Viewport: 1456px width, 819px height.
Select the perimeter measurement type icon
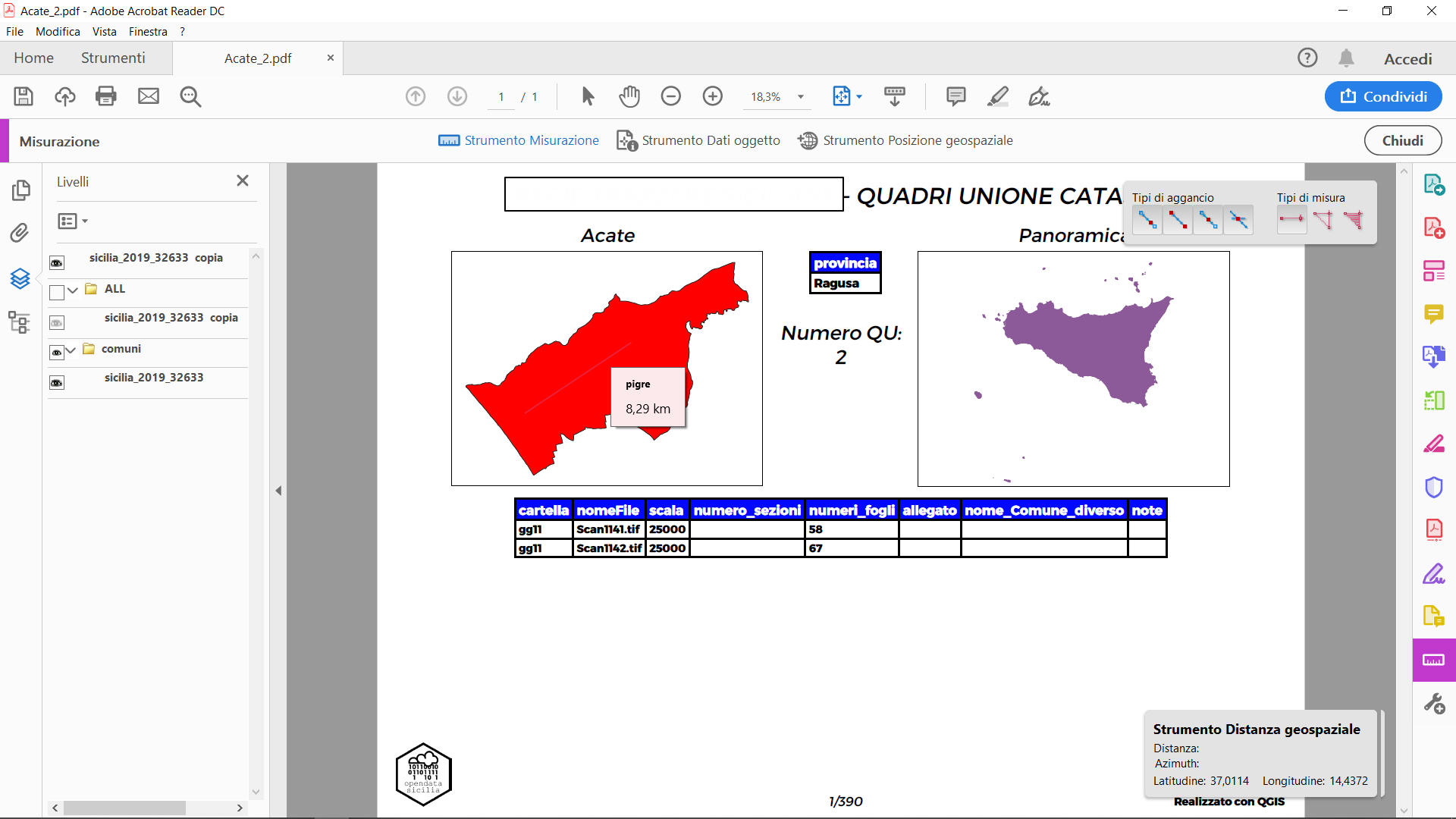point(1324,220)
